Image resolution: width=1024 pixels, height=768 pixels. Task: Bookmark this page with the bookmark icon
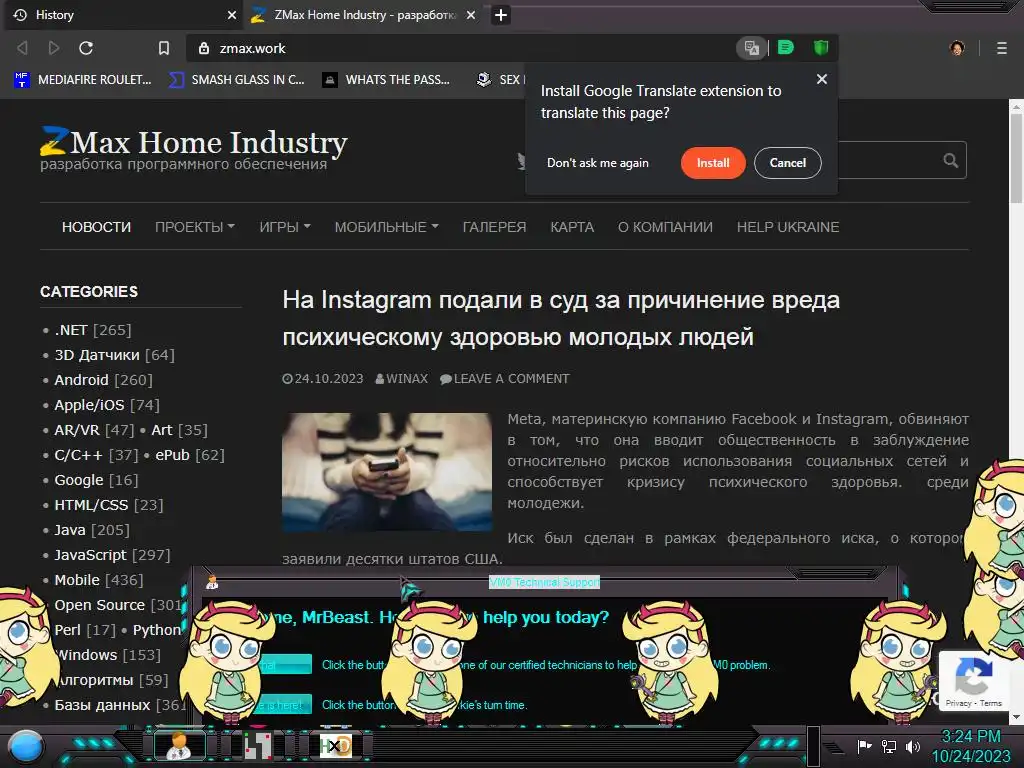[164, 48]
